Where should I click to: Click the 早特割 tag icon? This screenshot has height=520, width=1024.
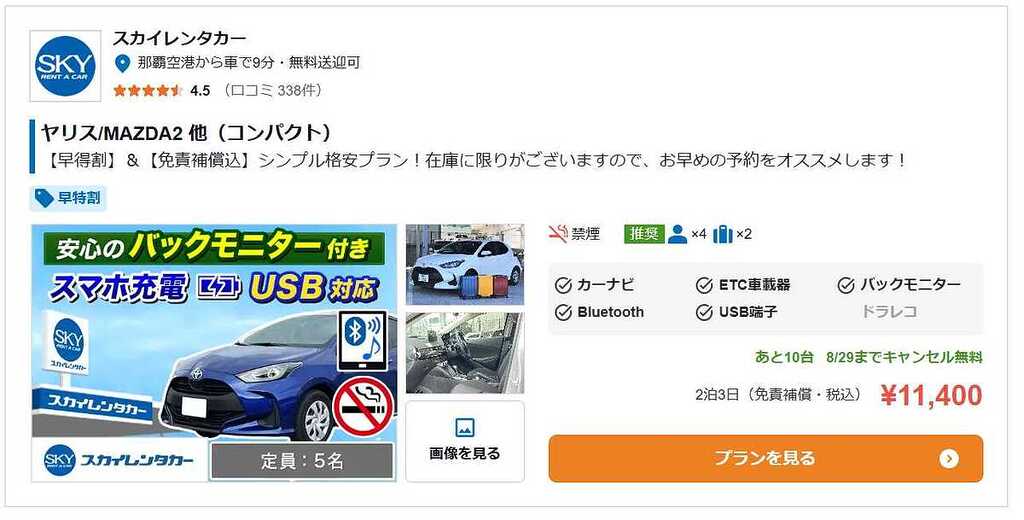(x=44, y=198)
